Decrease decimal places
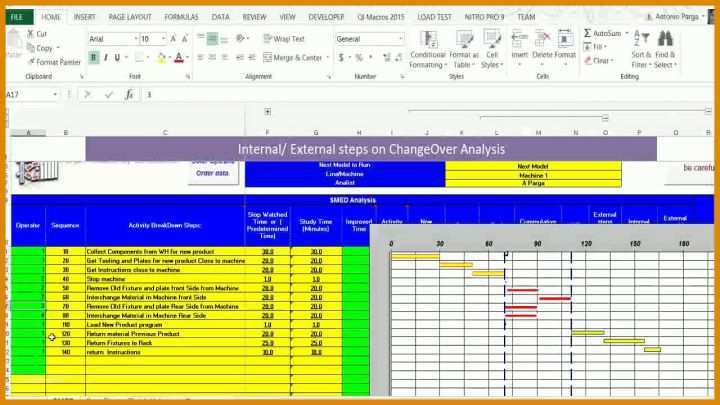Image resolution: width=720 pixels, height=405 pixels. (398, 58)
